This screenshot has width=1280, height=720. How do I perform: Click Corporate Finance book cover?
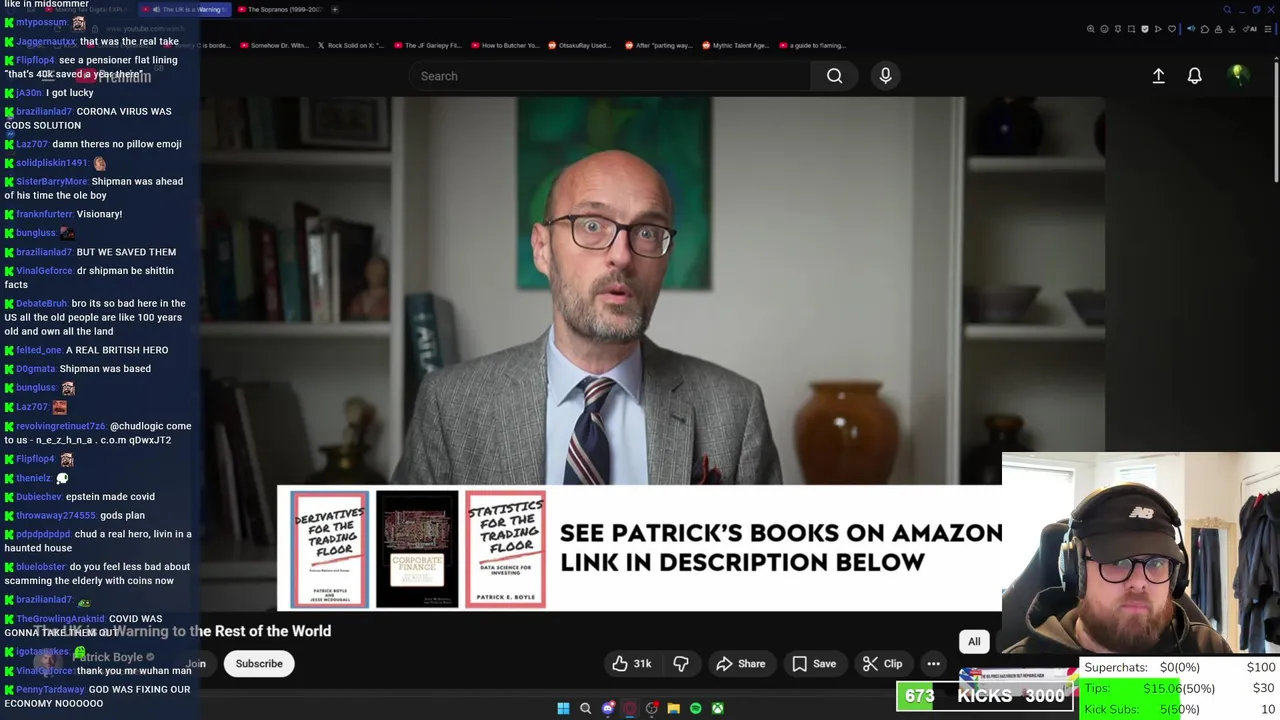point(417,549)
